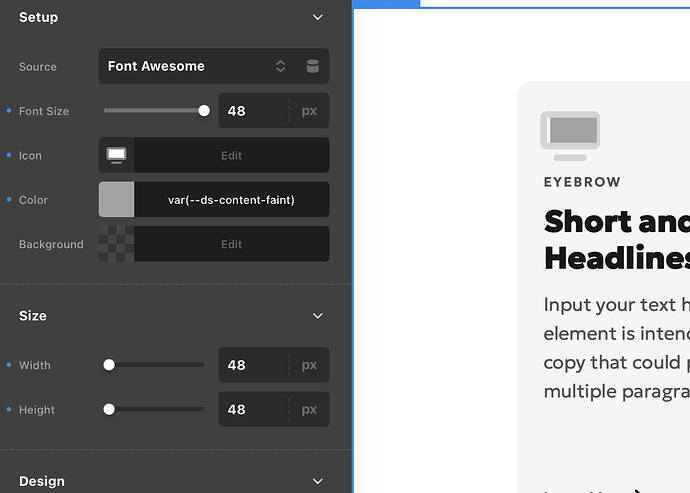Click the Background label

51,244
